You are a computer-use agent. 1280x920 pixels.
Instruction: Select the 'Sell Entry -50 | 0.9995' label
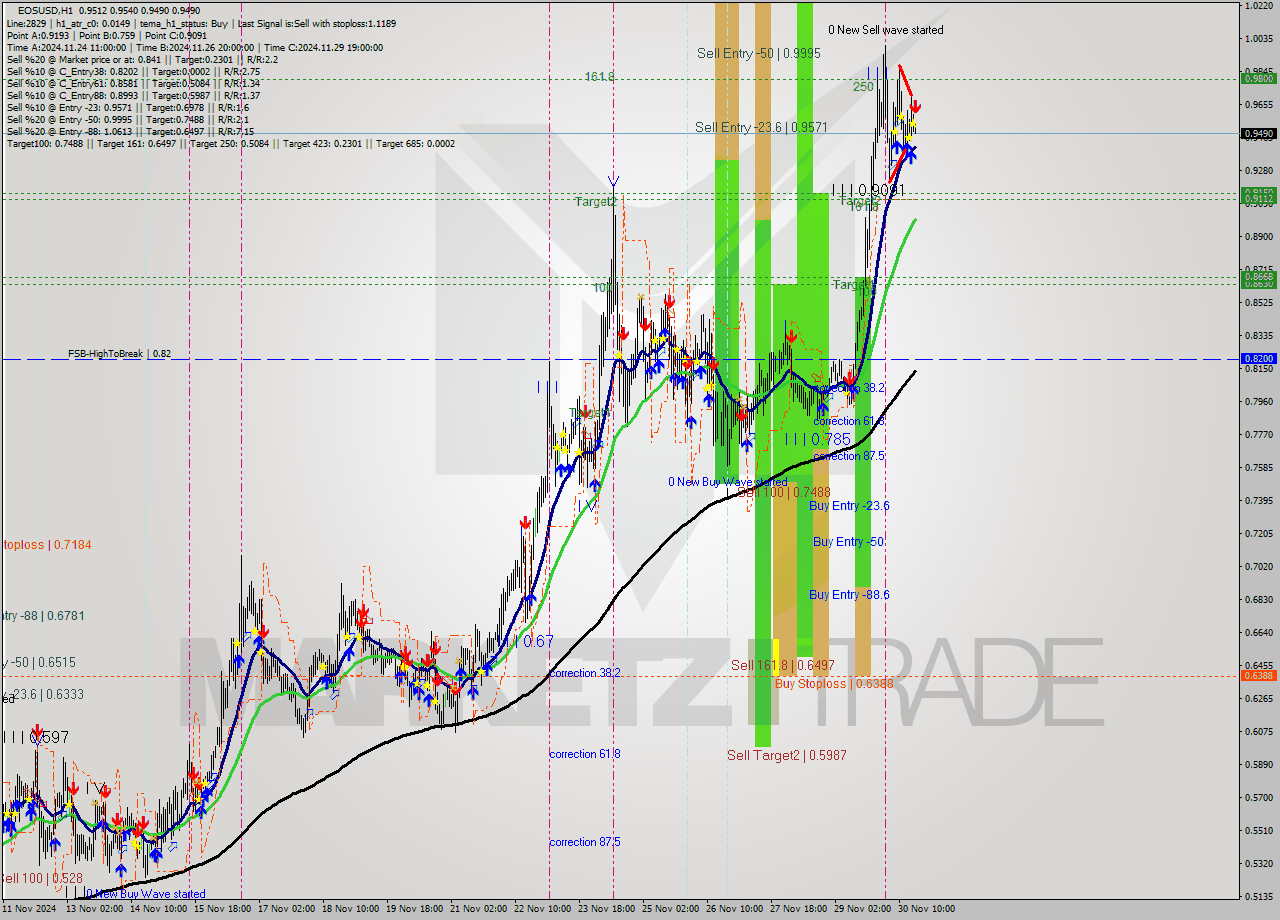coord(758,53)
